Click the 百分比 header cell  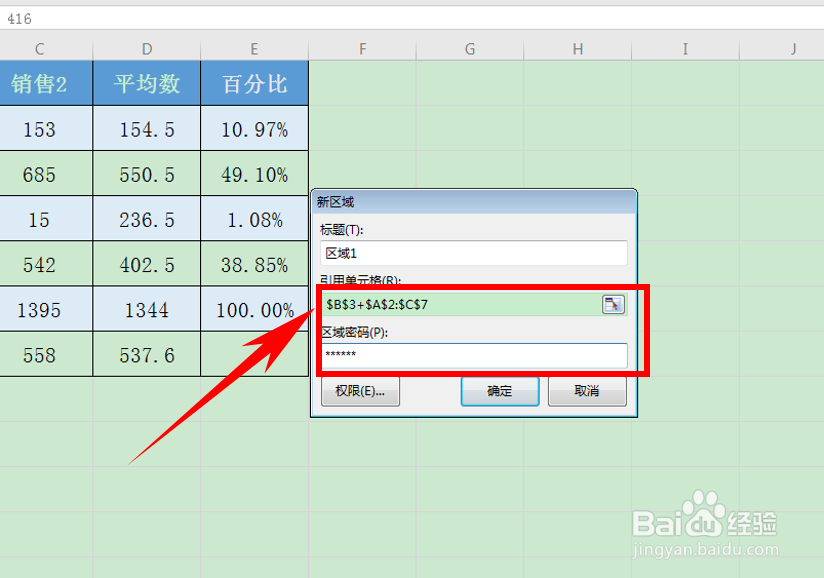click(254, 83)
